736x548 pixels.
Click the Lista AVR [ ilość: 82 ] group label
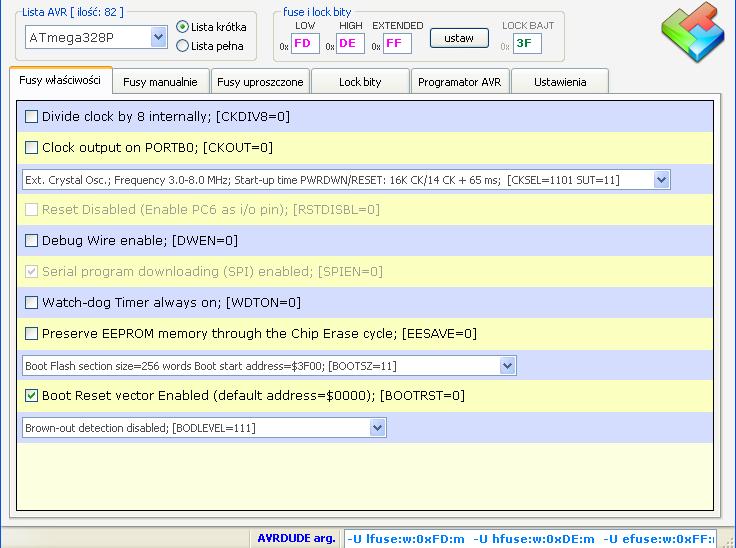(73, 12)
